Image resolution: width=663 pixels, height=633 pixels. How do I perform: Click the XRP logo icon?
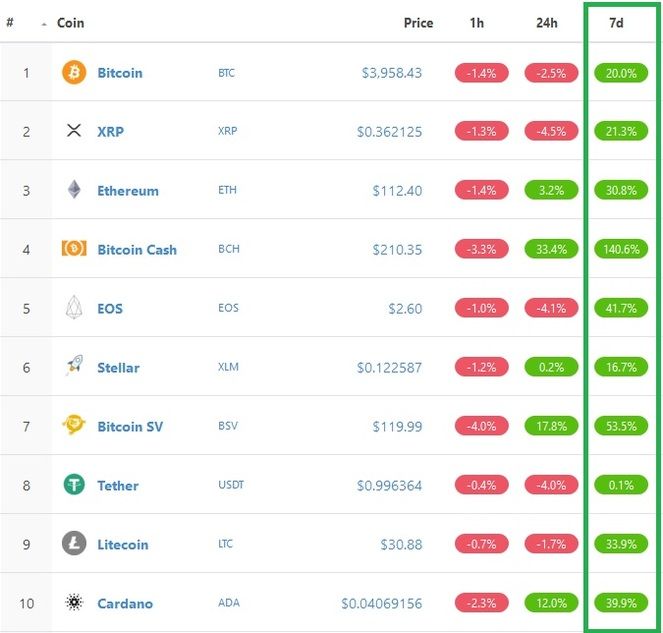pos(74,131)
